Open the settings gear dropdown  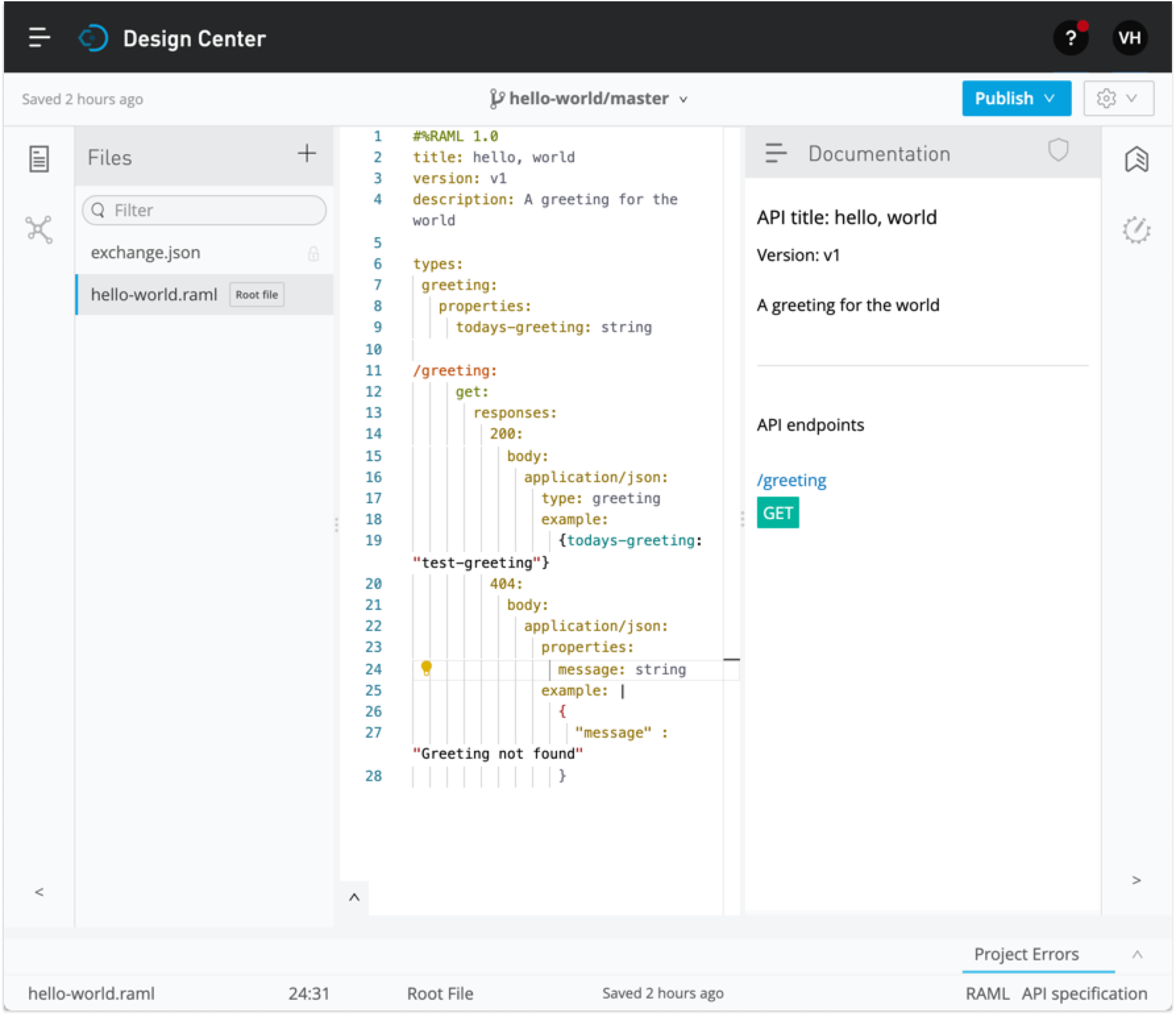click(1118, 99)
